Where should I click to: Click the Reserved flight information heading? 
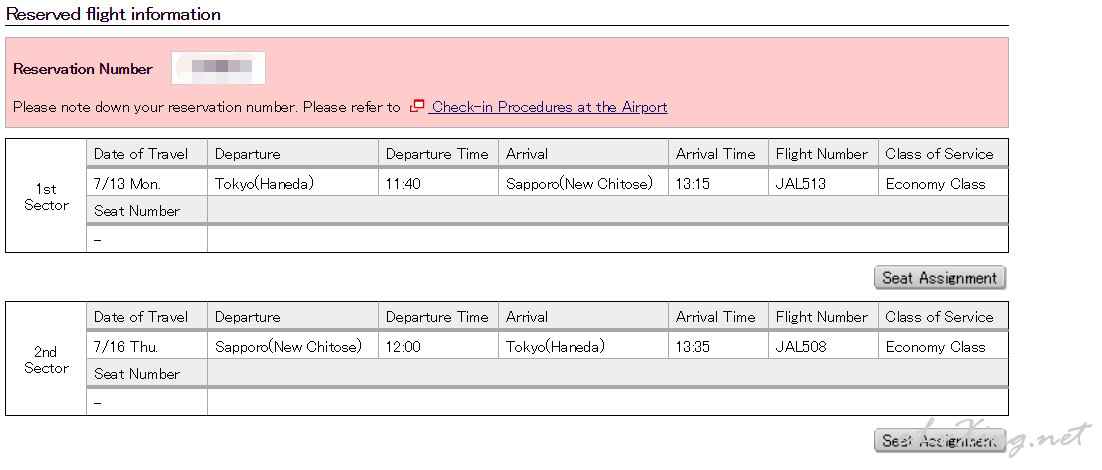(x=113, y=14)
